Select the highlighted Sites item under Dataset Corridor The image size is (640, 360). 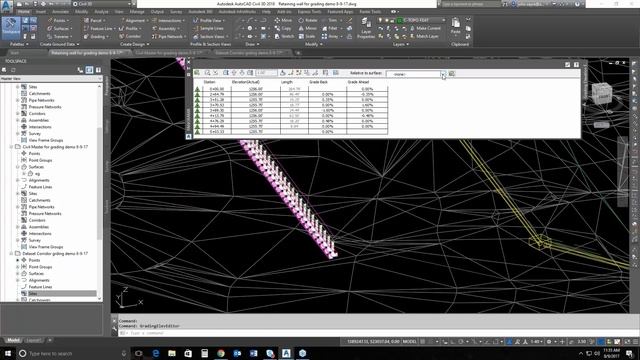[x=33, y=293]
